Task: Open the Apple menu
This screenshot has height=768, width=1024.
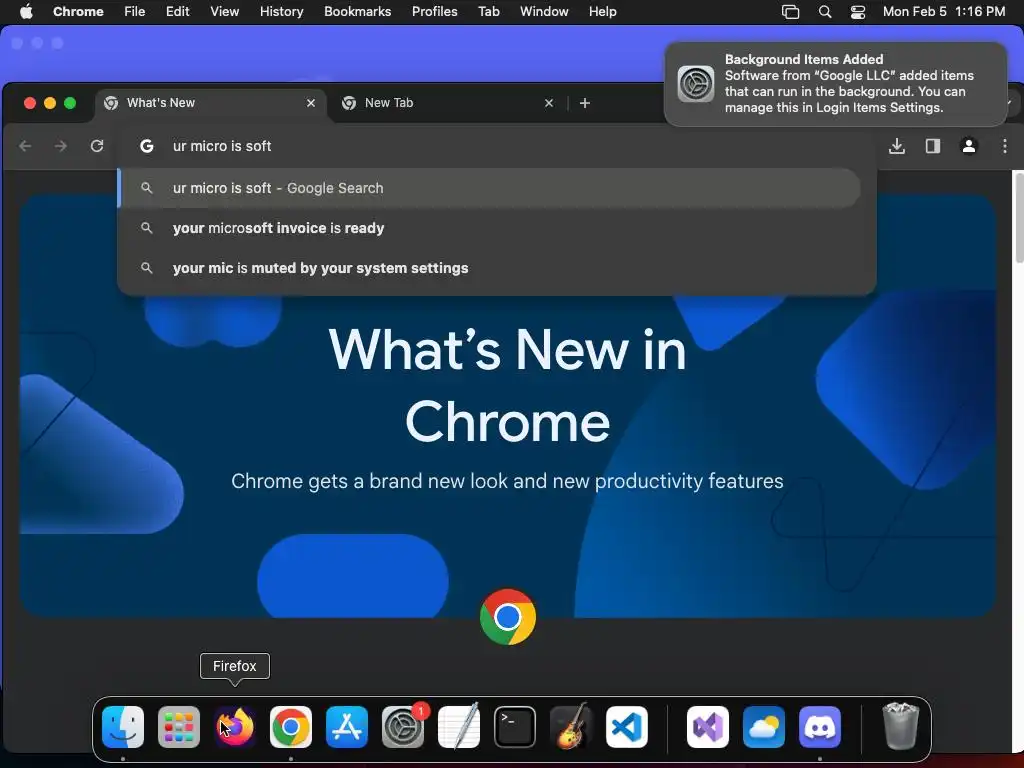Action: [x=26, y=12]
